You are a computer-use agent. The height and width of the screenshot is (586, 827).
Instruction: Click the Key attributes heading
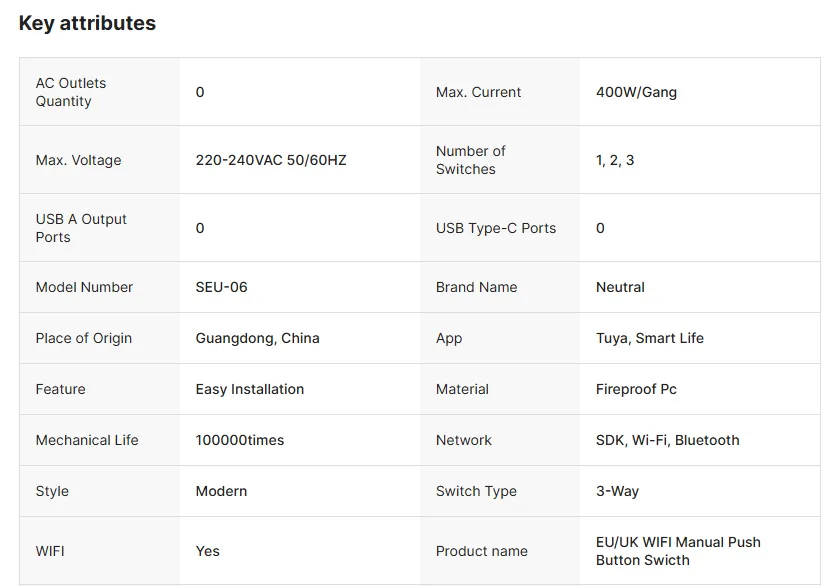87,23
